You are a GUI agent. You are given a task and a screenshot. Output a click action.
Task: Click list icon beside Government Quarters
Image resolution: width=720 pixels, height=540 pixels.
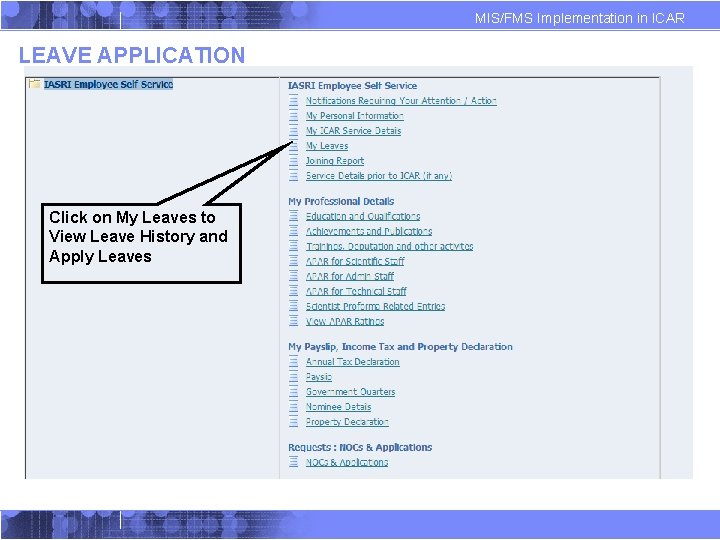(293, 392)
